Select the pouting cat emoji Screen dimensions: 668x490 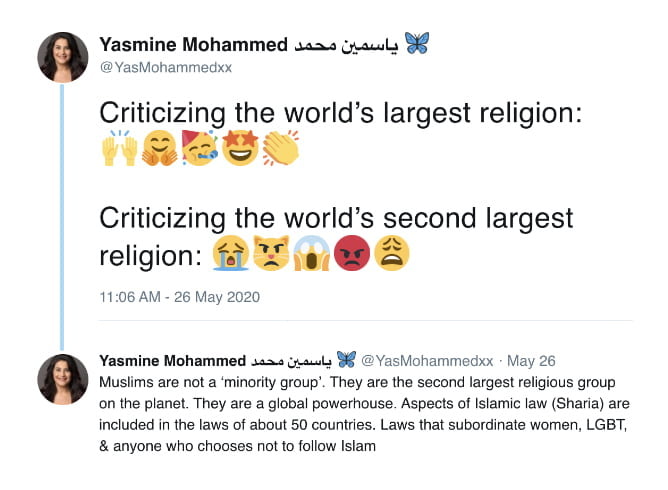pos(271,255)
